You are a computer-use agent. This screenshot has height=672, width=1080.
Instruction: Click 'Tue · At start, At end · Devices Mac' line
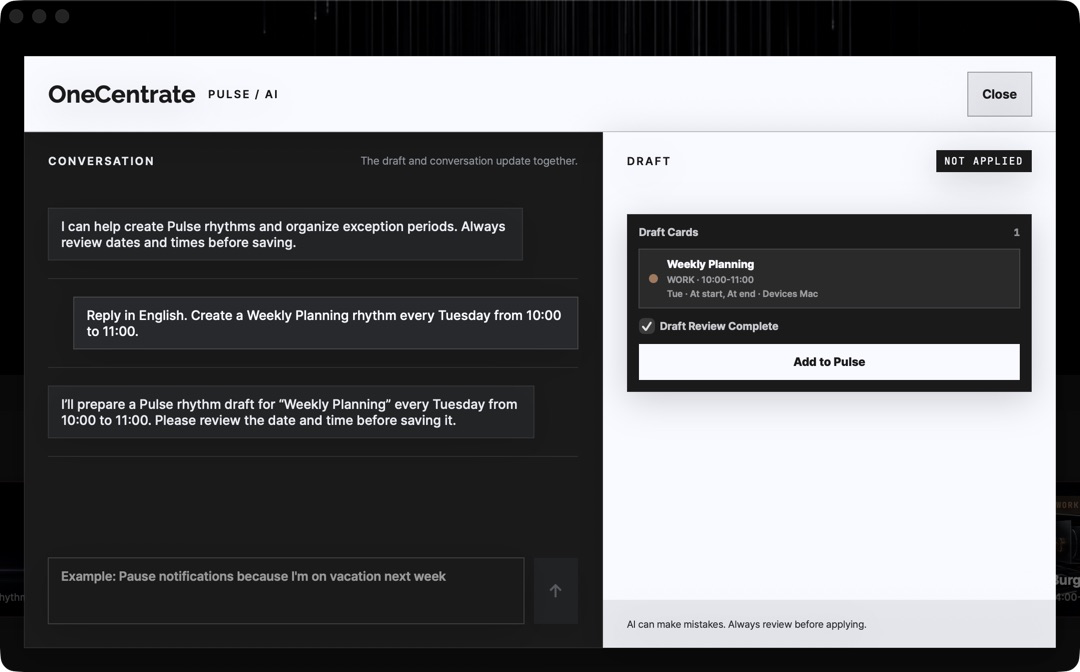(x=742, y=294)
